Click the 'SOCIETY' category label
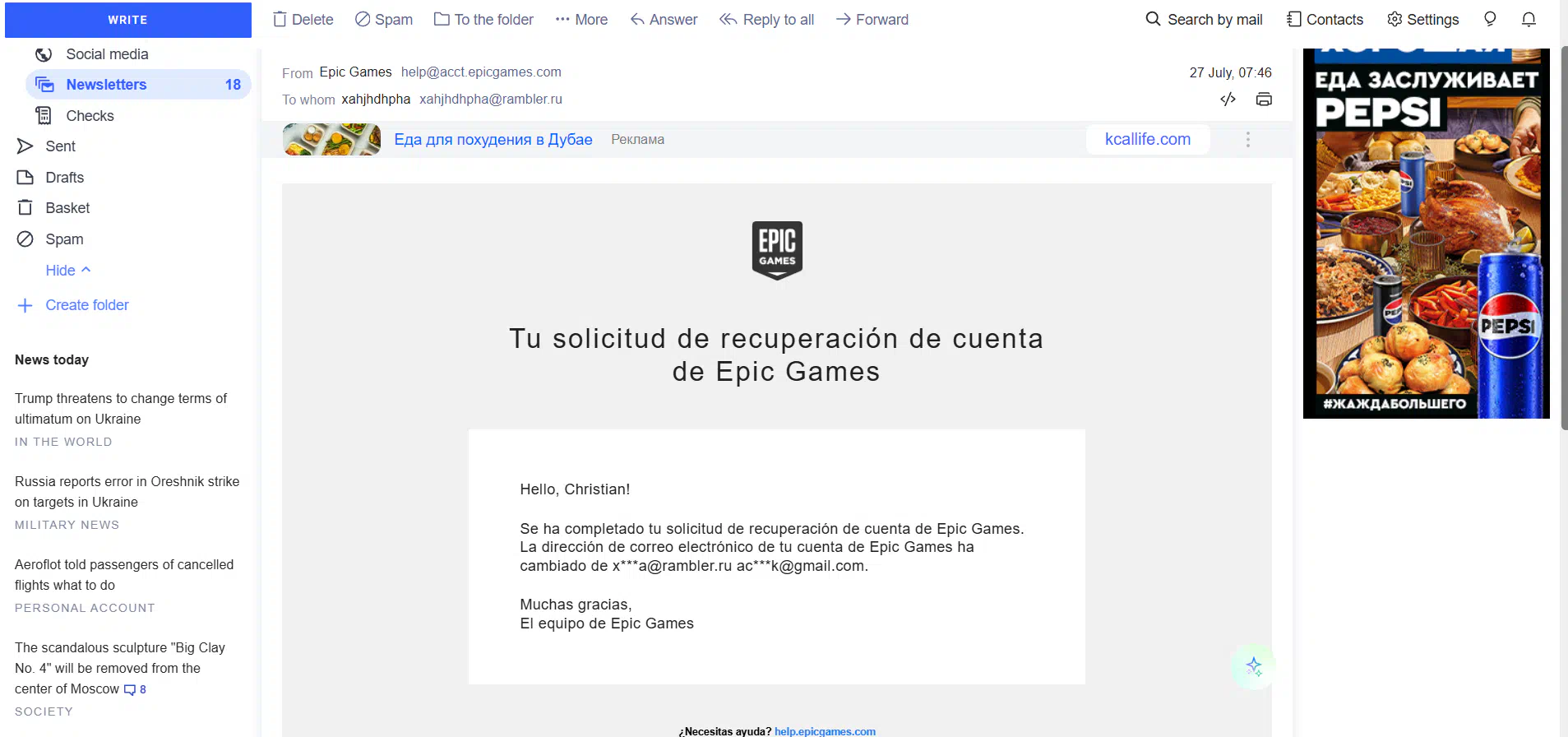Screen dimensions: 1568x737 click(x=44, y=712)
